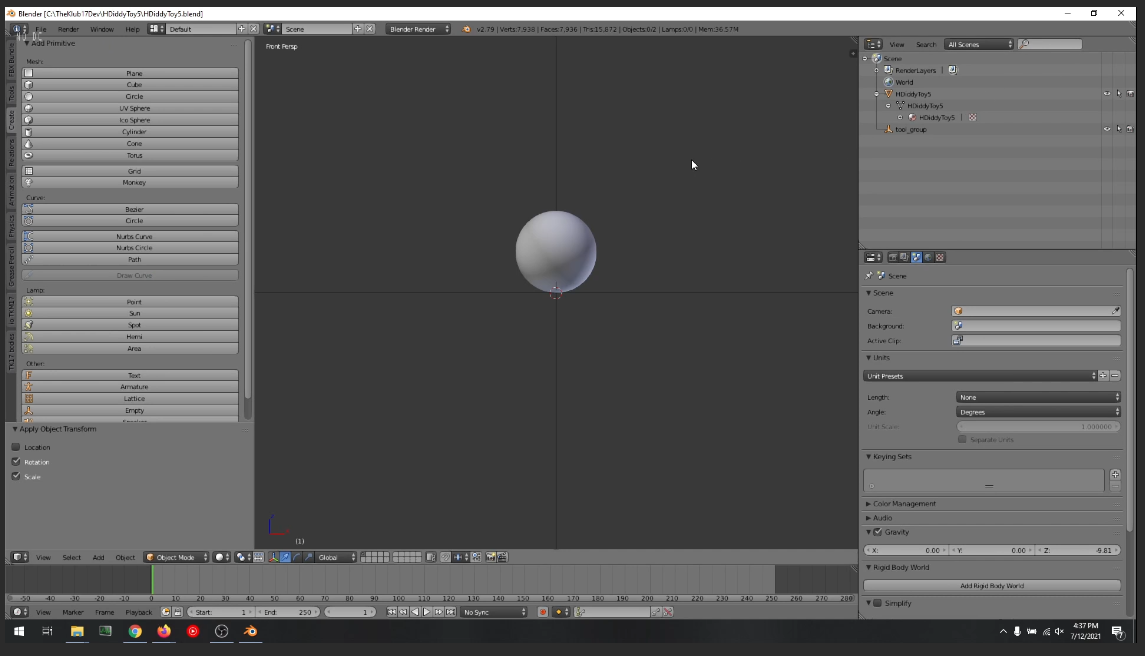Image resolution: width=1145 pixels, height=656 pixels.
Task: Click the viewport shading sphere icon
Action: point(222,557)
